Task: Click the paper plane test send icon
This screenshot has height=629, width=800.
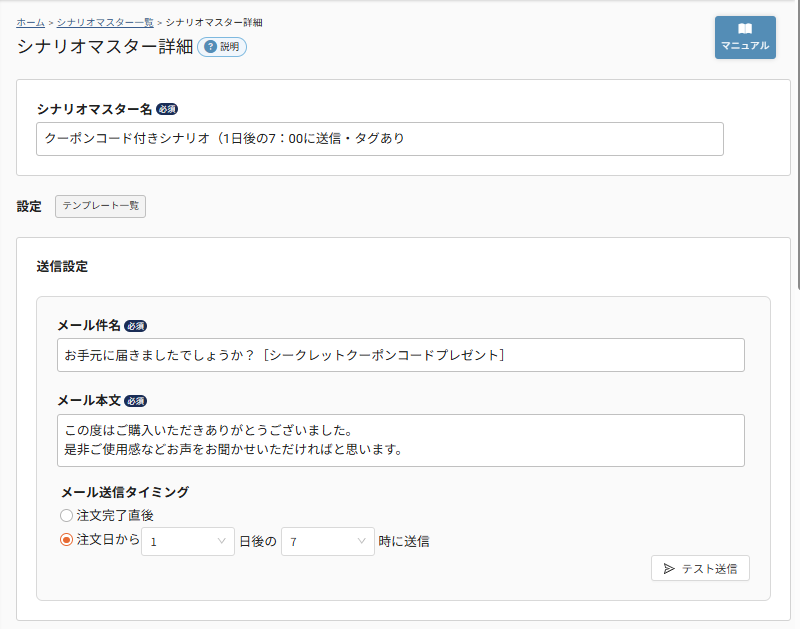Action: (669, 568)
